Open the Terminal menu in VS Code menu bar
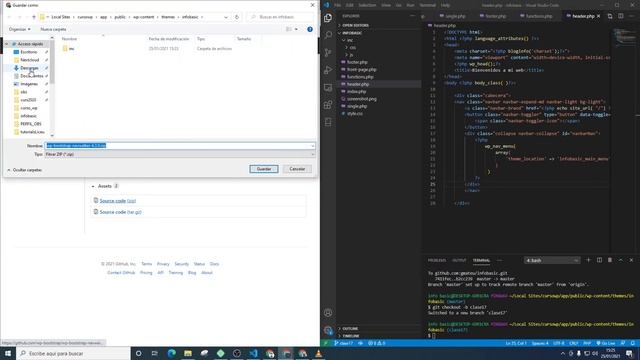640x360 pixels. coord(427,5)
